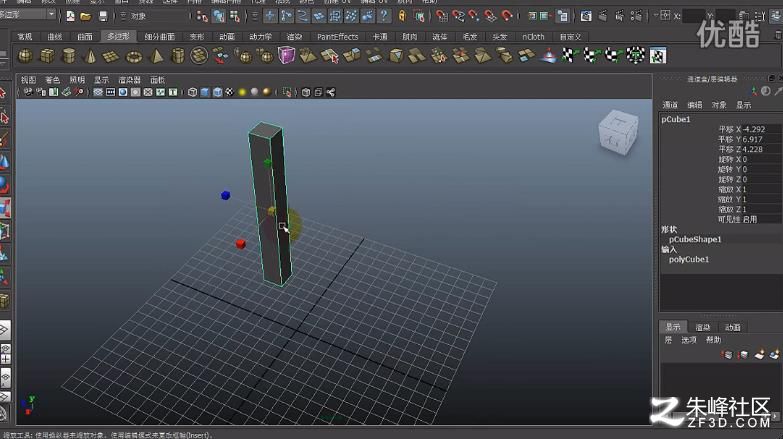Choose select by object type icon

point(219,16)
